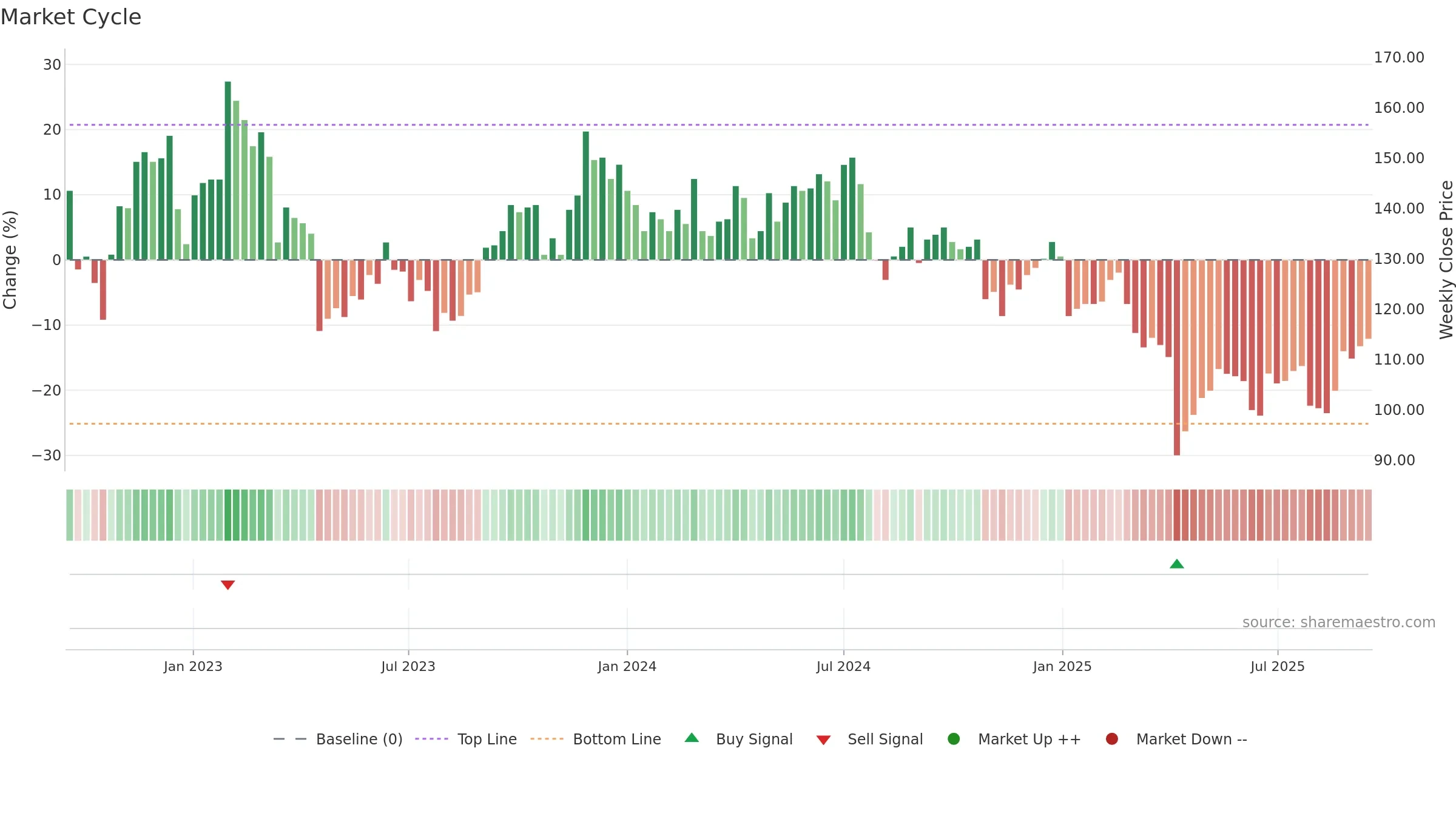Click the 90.00 price axis label

point(1395,460)
